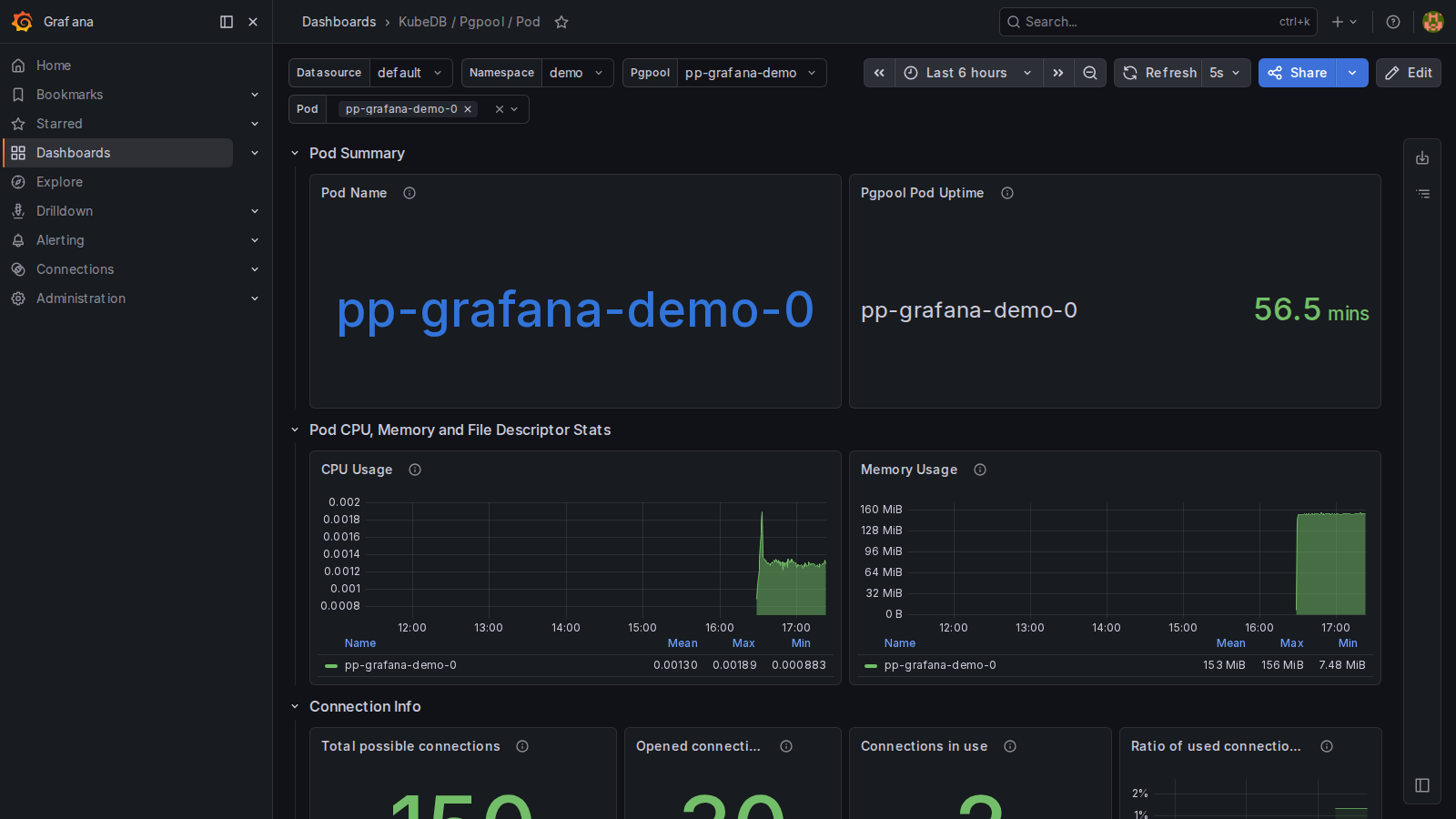This screenshot has height=819, width=1456.
Task: Click the Edit dashboard button
Action: tap(1409, 73)
